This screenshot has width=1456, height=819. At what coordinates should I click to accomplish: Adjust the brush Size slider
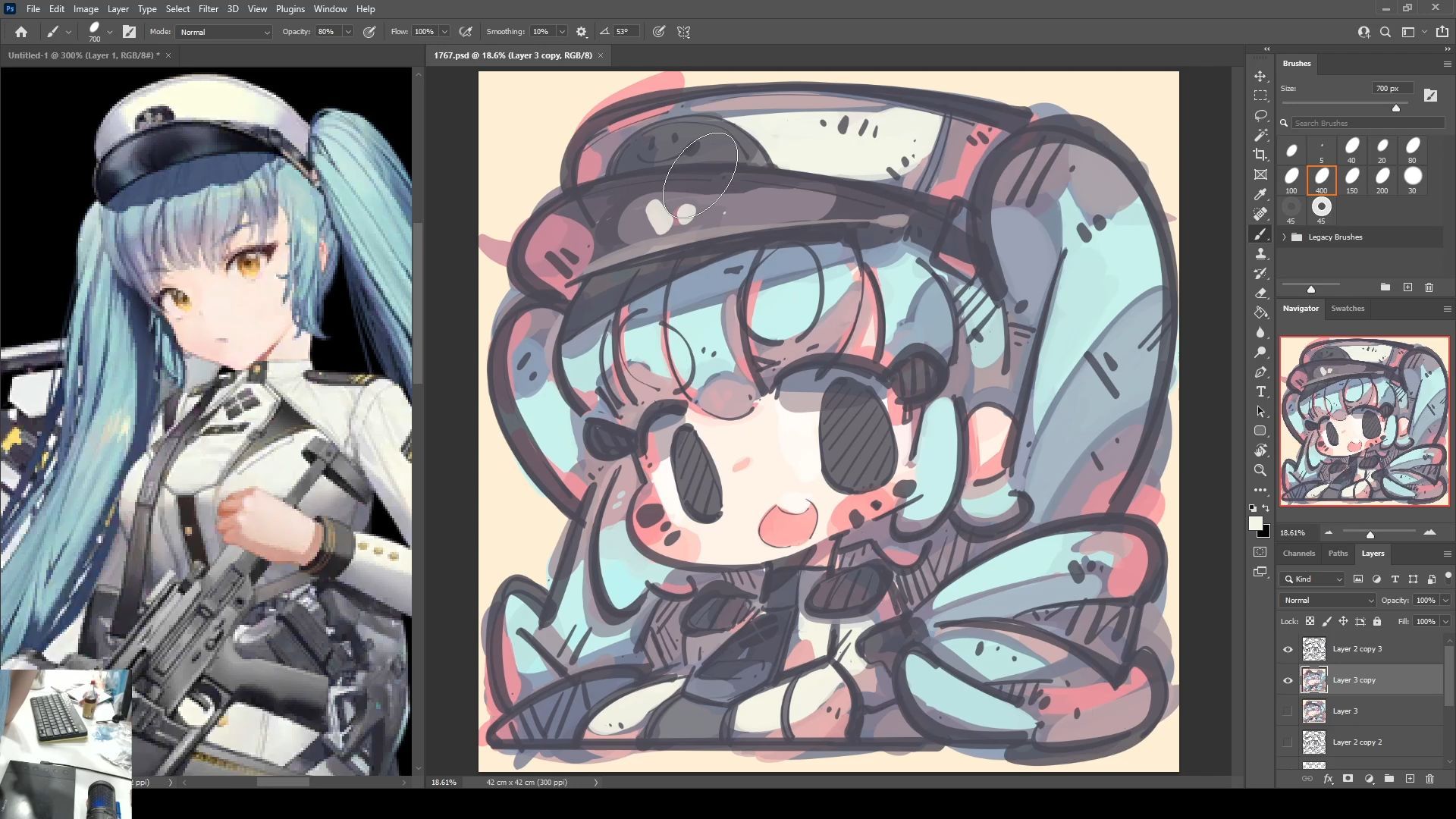(1396, 108)
